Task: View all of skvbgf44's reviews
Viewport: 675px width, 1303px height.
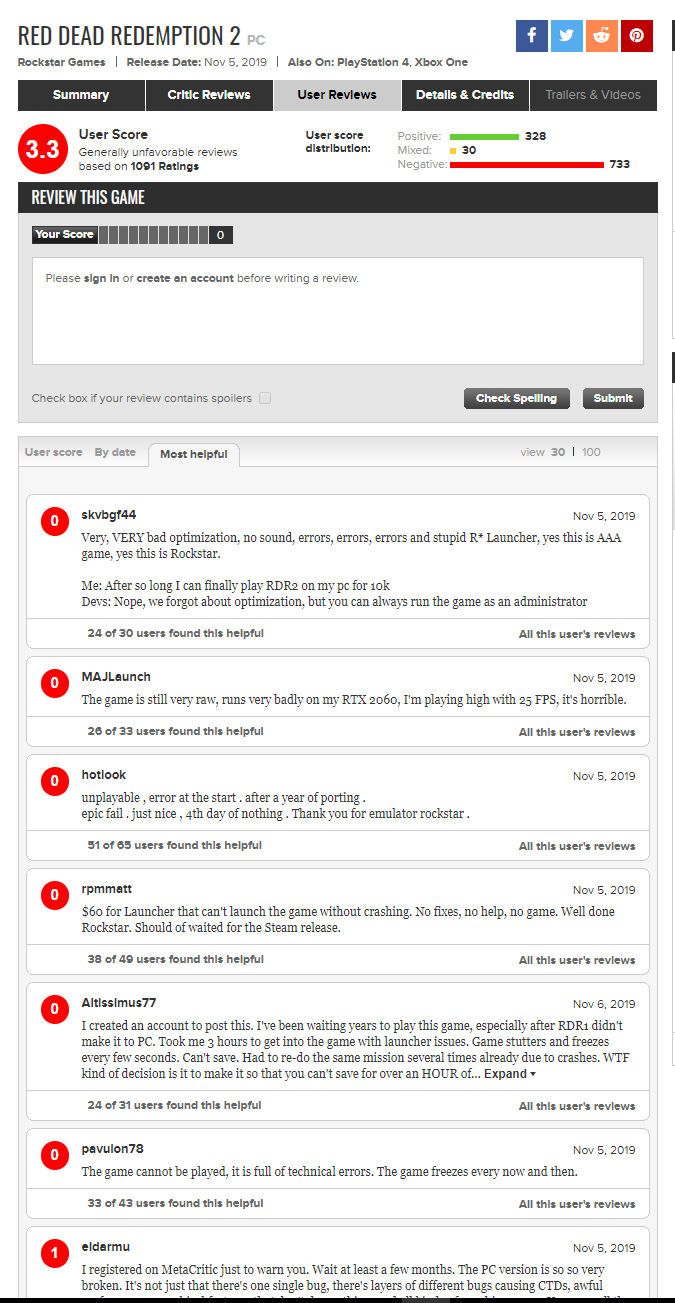Action: pyautogui.click(x=576, y=634)
